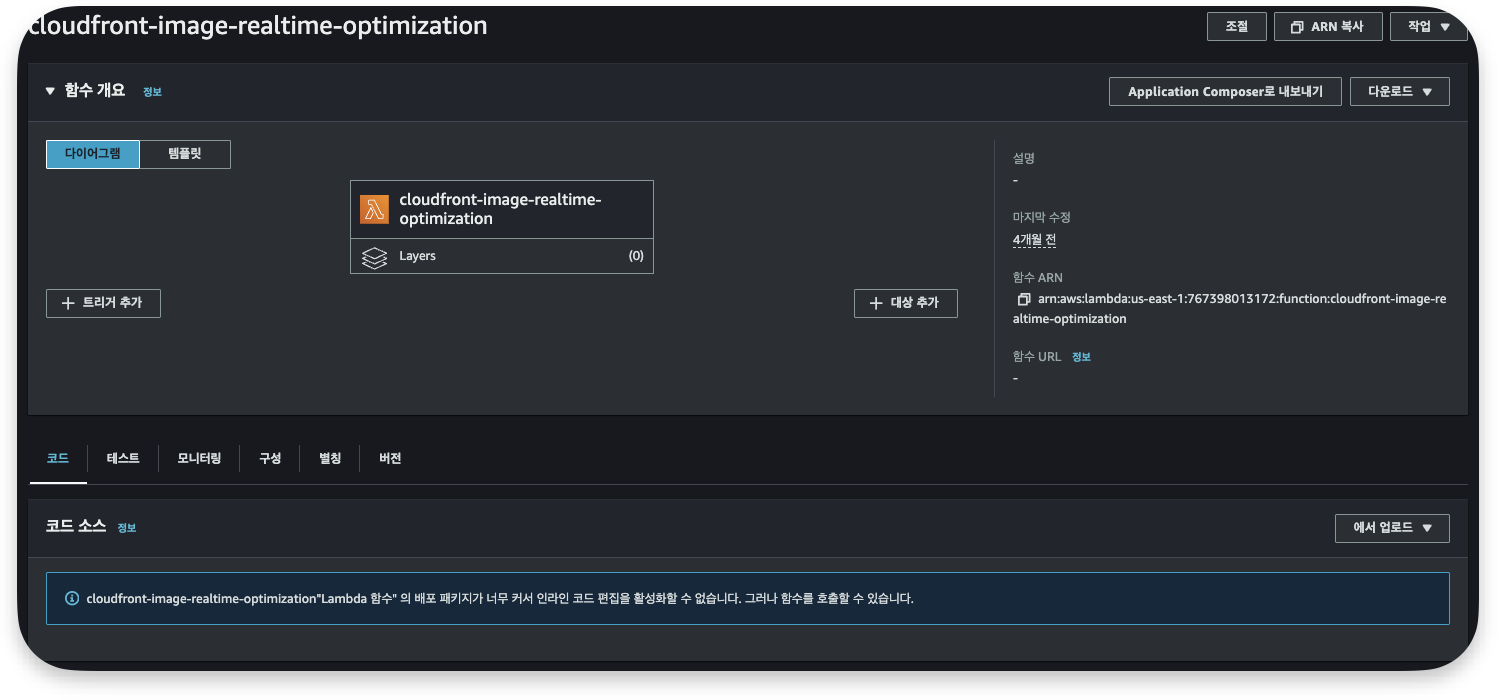Click the 4개월 전 last modified text
Screen dimensions: 1497x700
tap(1035, 240)
